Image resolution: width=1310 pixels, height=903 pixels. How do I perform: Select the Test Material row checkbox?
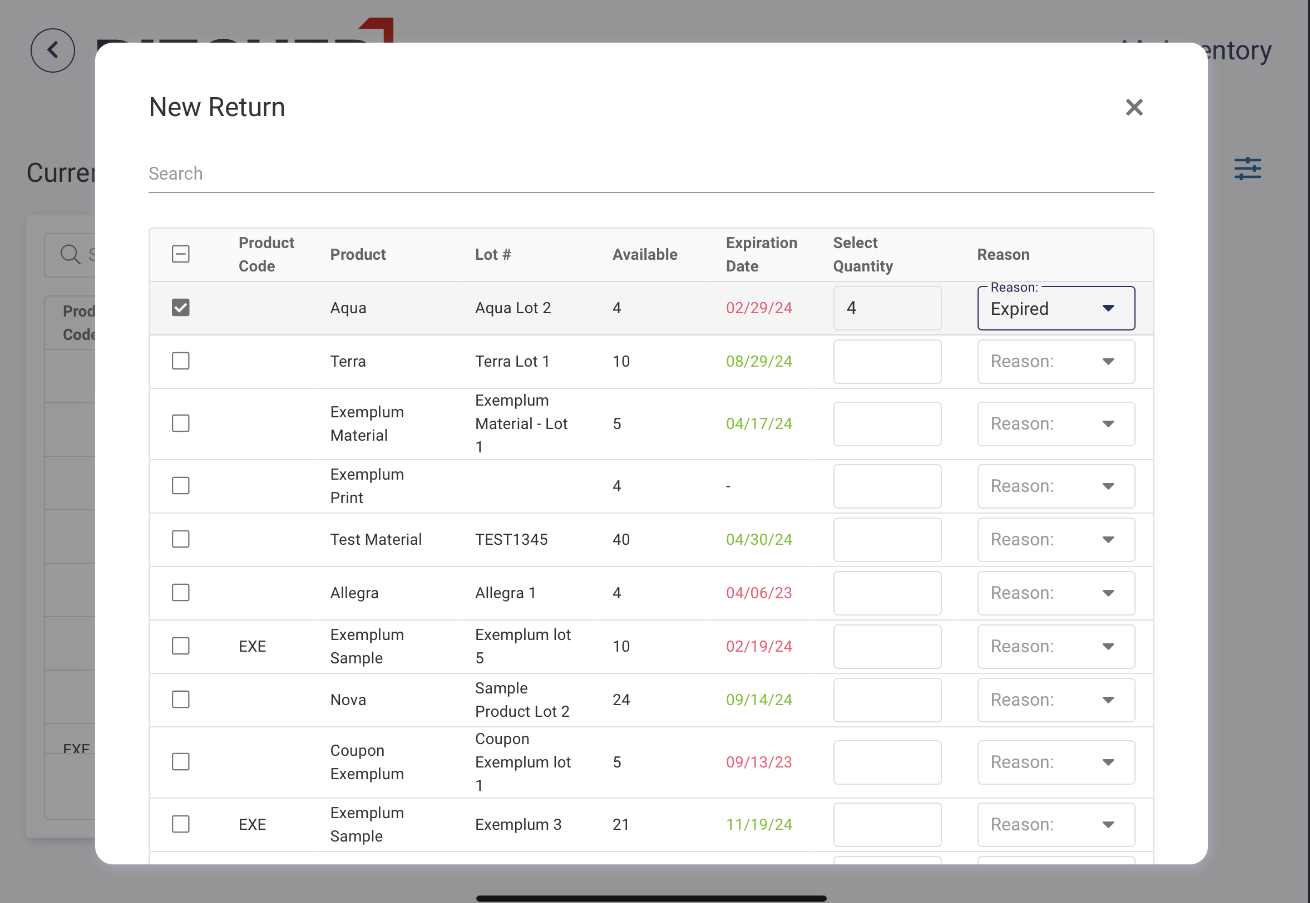coord(181,539)
